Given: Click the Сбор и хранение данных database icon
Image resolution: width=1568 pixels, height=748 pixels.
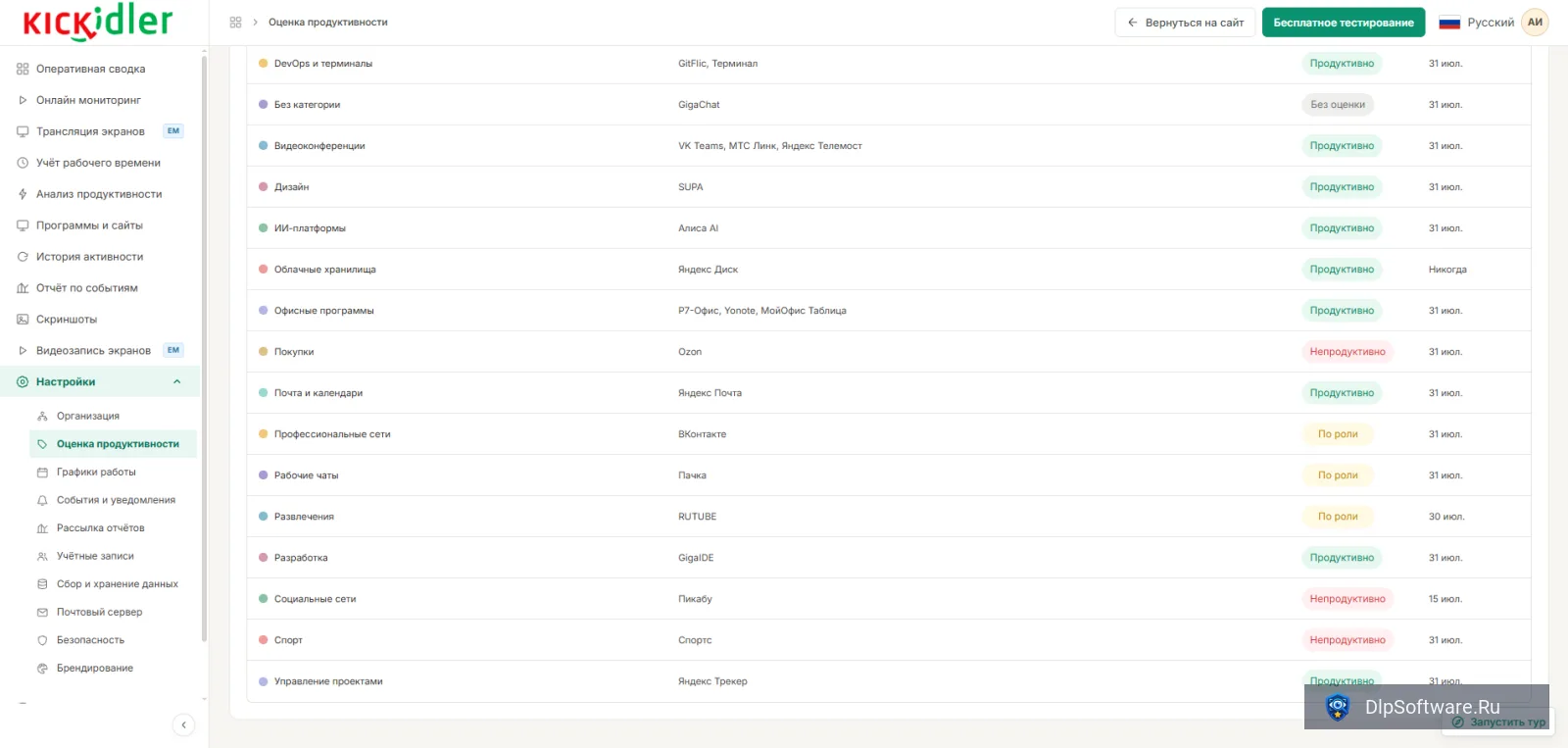Looking at the screenshot, I should [42, 584].
